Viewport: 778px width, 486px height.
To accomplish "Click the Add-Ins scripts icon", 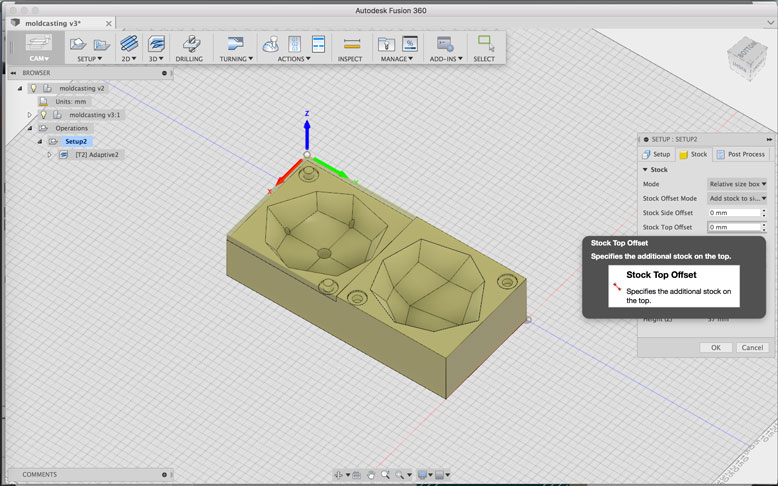I will tap(445, 44).
